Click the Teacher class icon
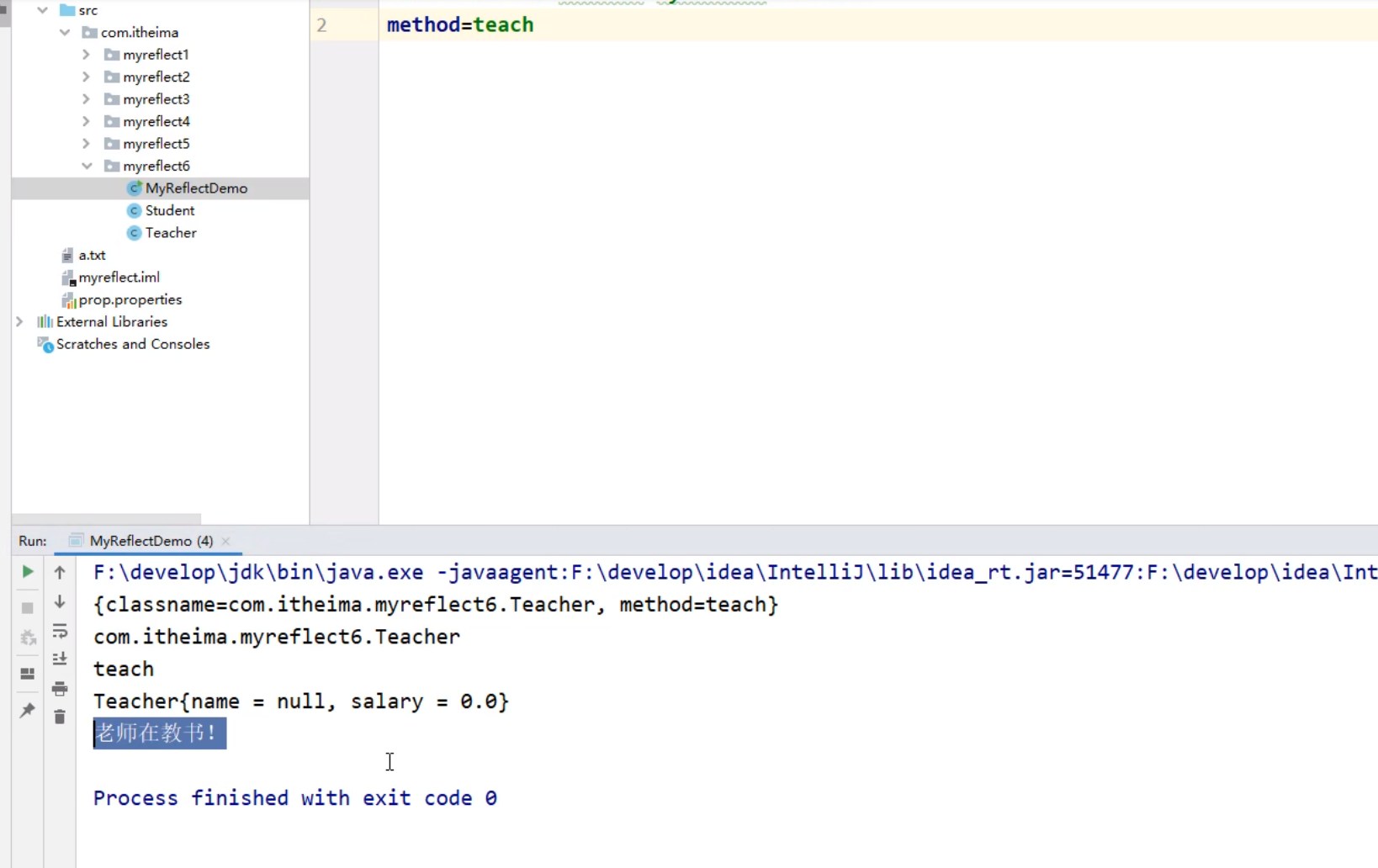 134,233
